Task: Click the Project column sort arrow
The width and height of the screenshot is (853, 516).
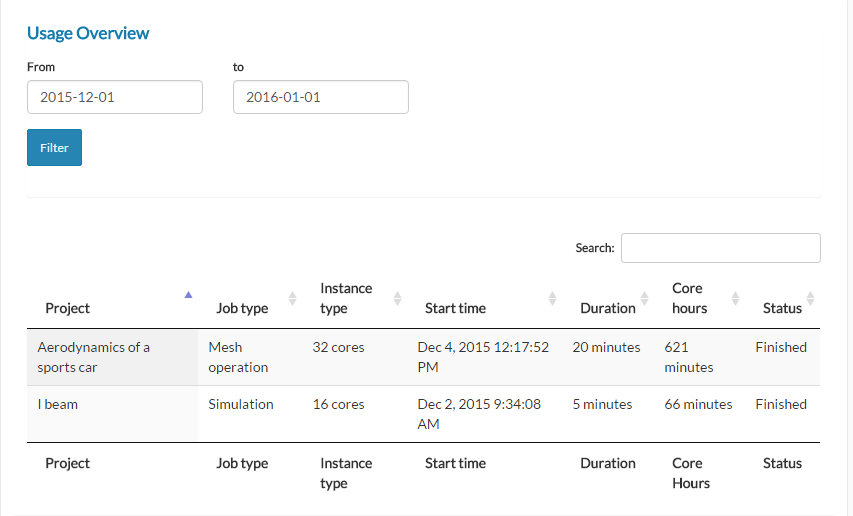Action: pyautogui.click(x=187, y=295)
